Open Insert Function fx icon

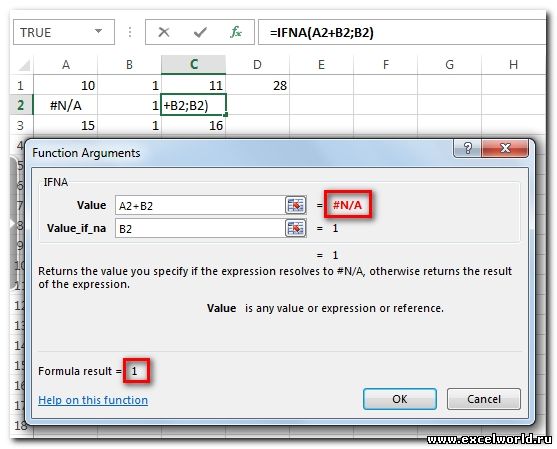pos(236,32)
